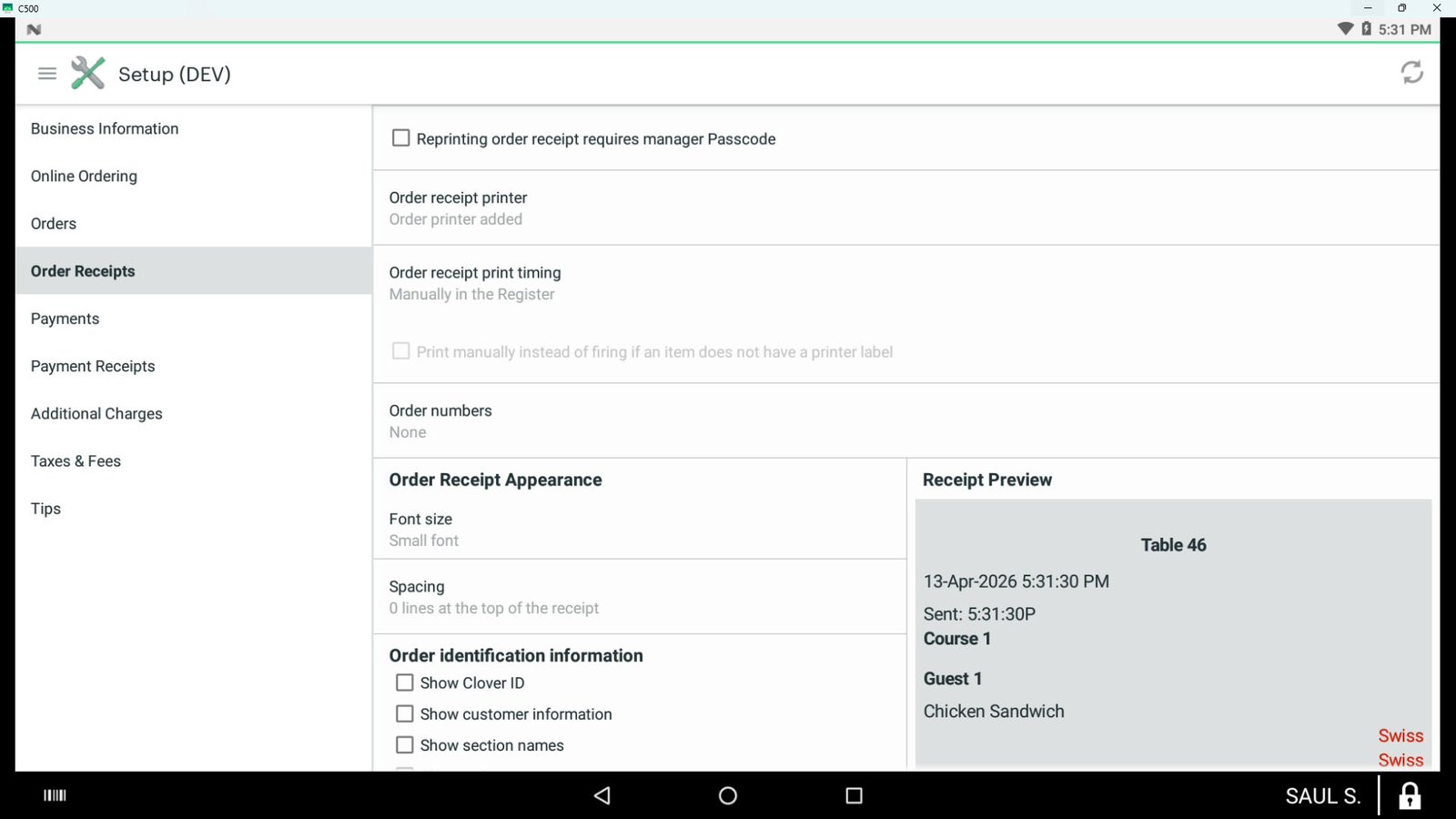This screenshot has width=1456, height=819.
Task: Select Business Information in sidebar
Action: click(194, 128)
